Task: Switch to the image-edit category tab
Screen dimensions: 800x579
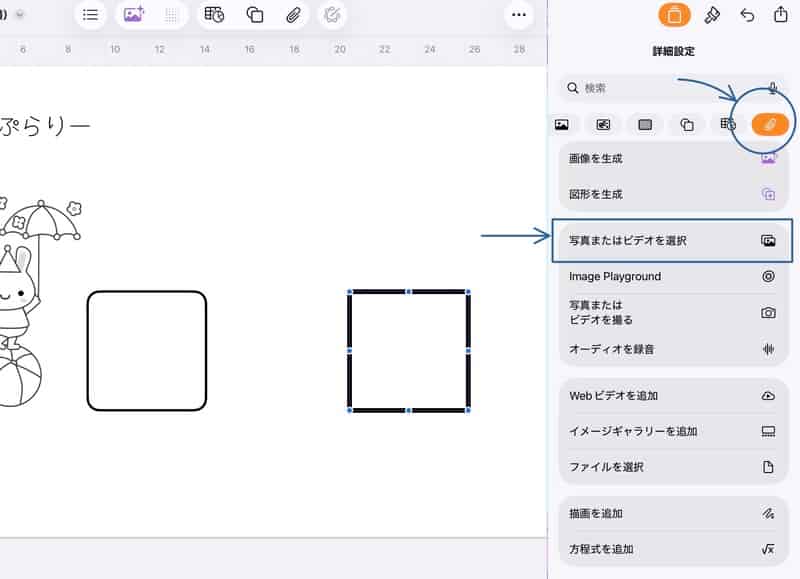Action: pos(603,124)
